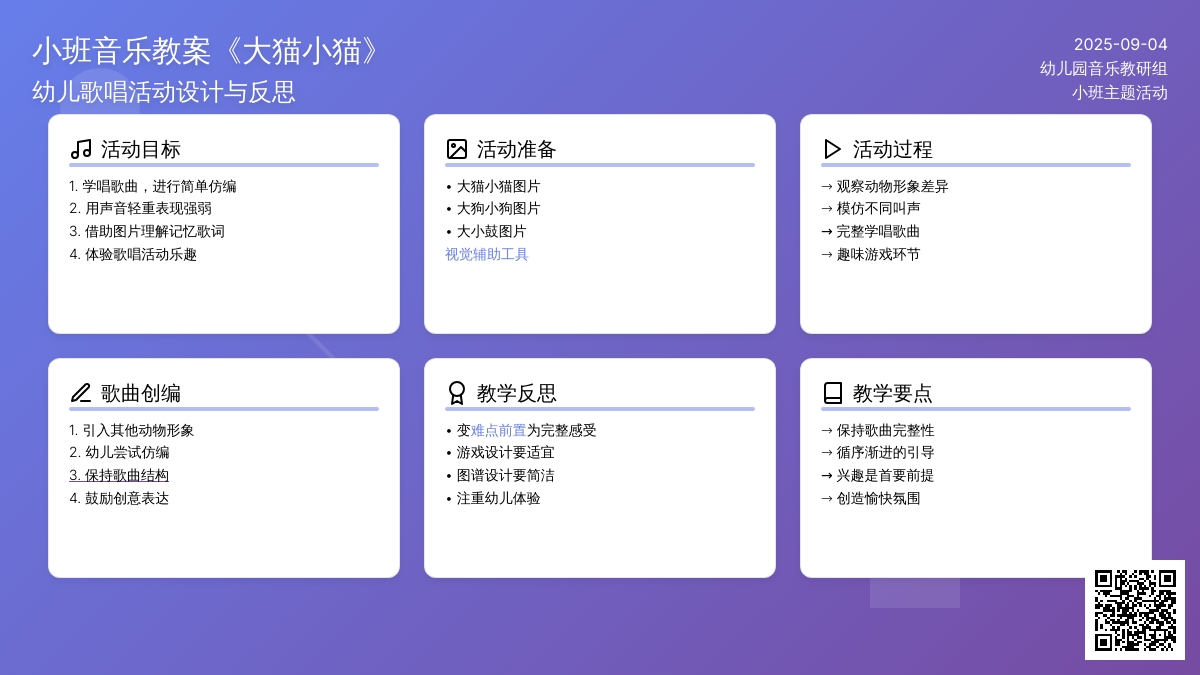Click the bullet 大小鼓图片
1200x675 pixels.
(486, 230)
